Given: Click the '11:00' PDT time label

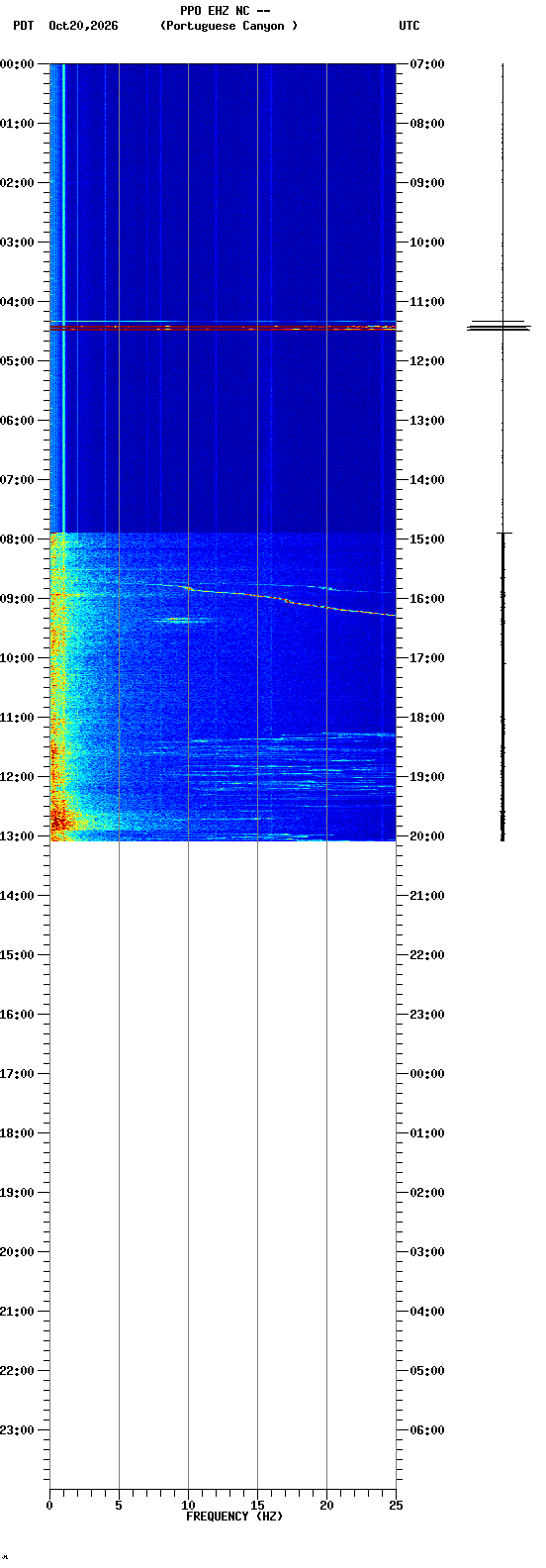Looking at the screenshot, I should (17, 718).
